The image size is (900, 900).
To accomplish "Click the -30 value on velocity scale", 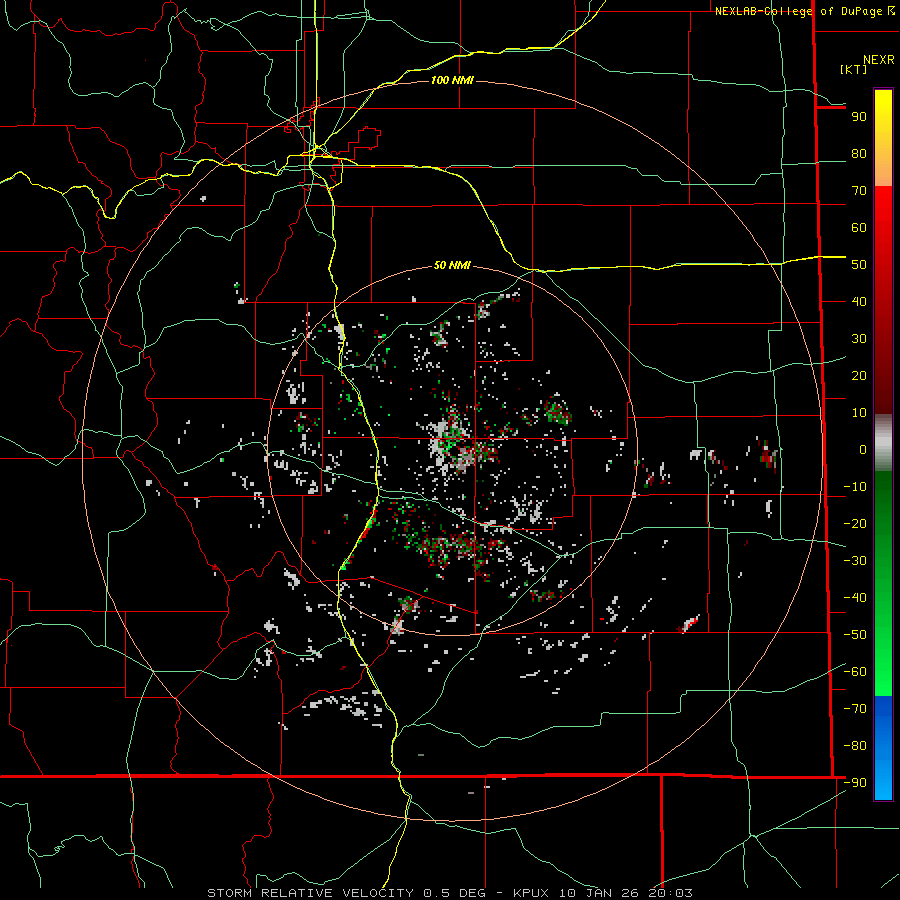I will (855, 561).
